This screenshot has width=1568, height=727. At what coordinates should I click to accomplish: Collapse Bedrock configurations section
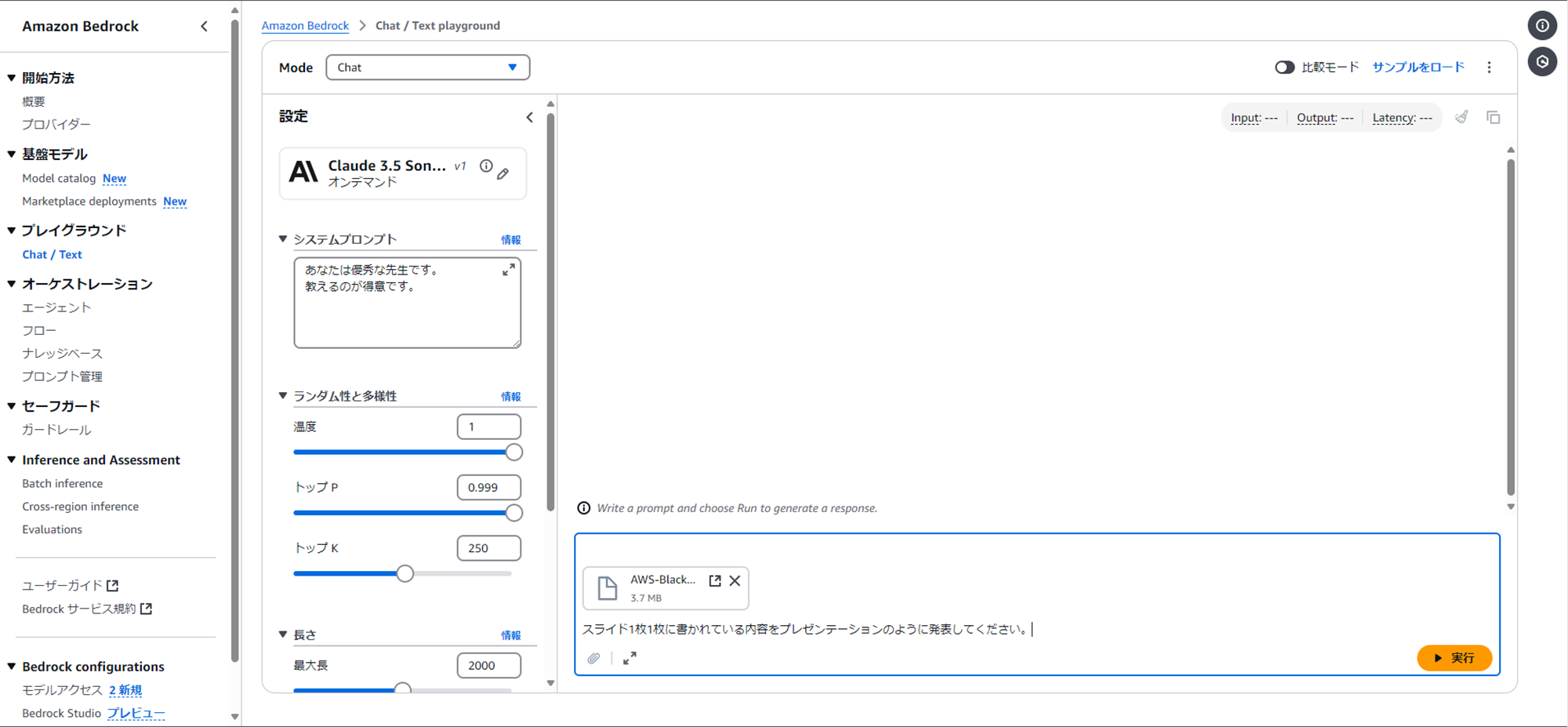click(12, 666)
